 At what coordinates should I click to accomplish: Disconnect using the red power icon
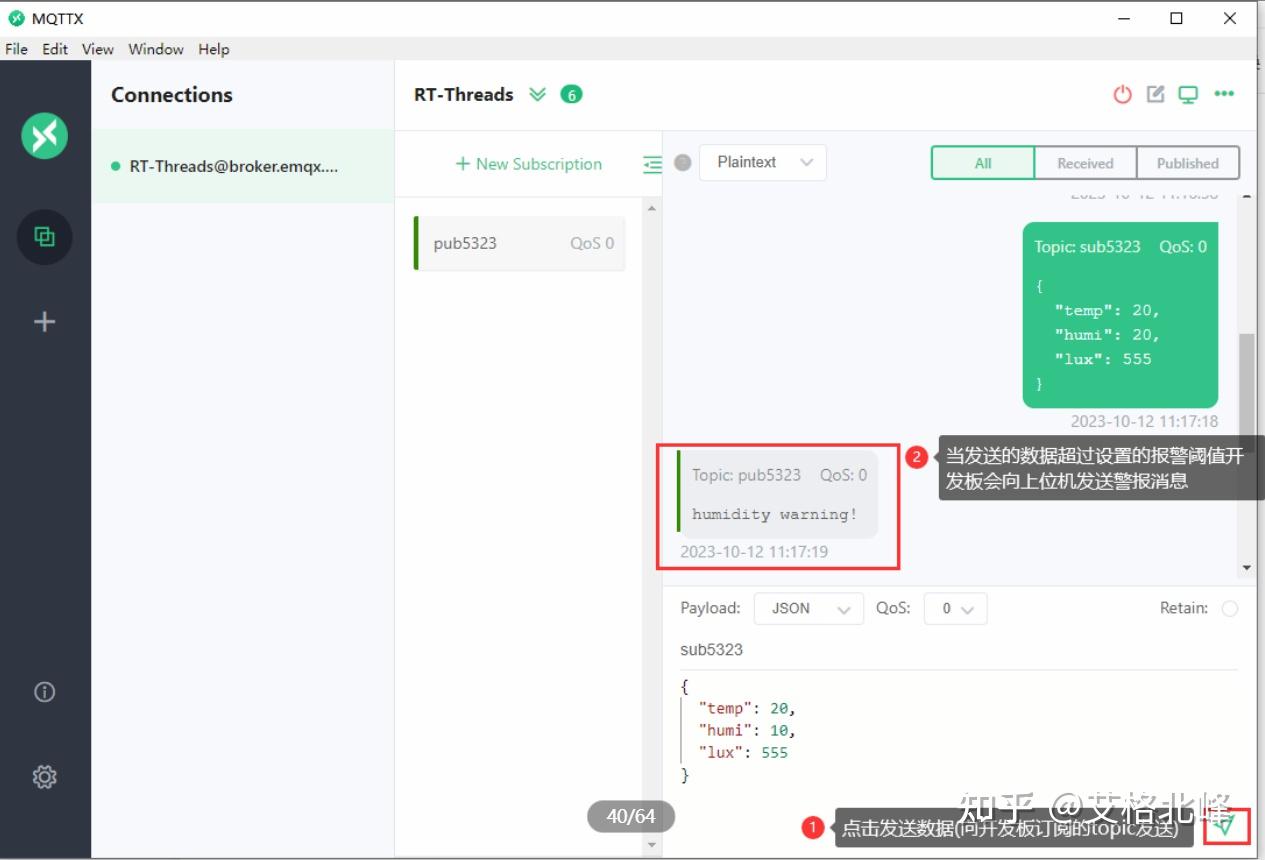(x=1123, y=94)
